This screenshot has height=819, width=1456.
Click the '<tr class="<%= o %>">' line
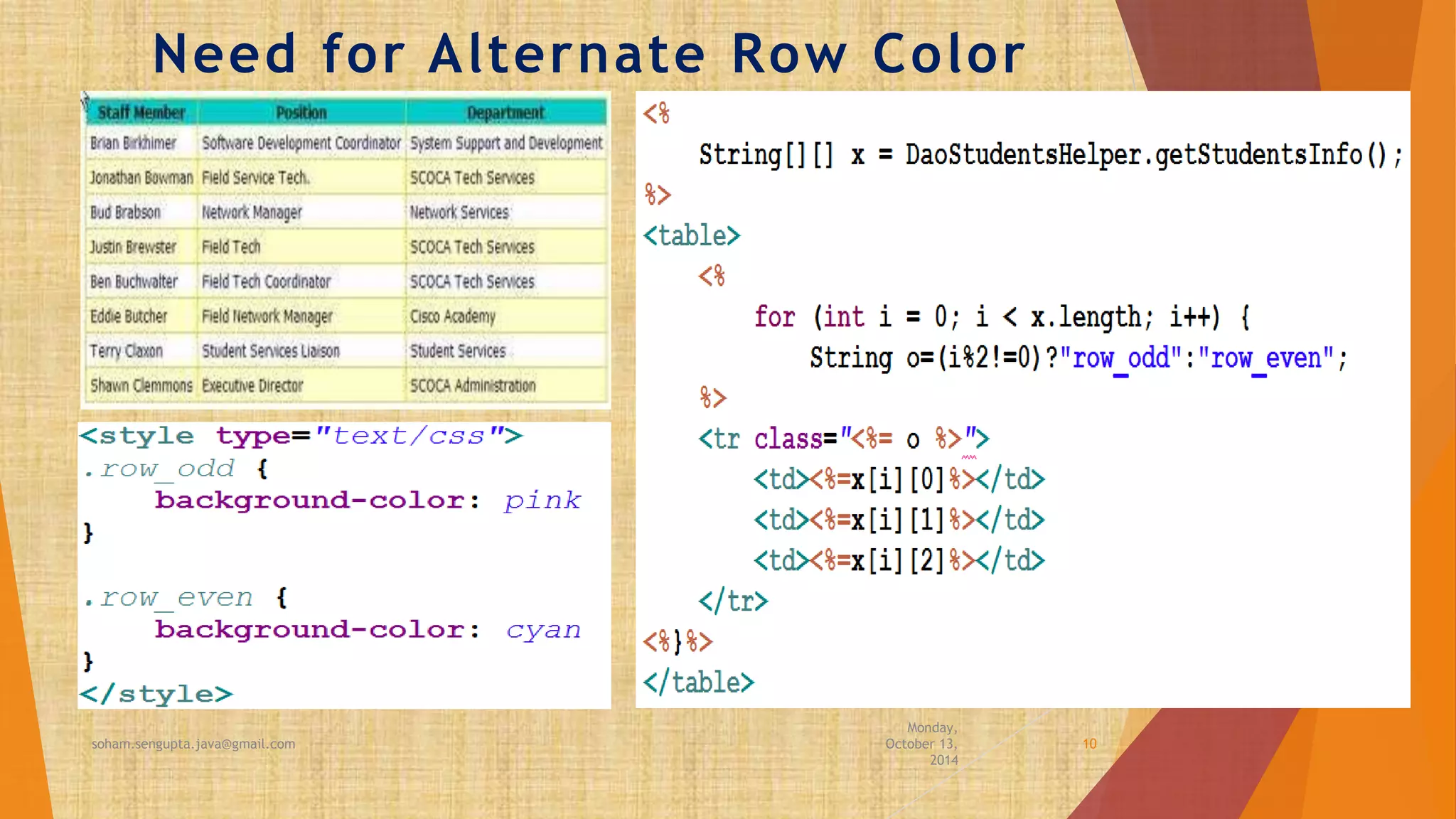click(x=844, y=439)
